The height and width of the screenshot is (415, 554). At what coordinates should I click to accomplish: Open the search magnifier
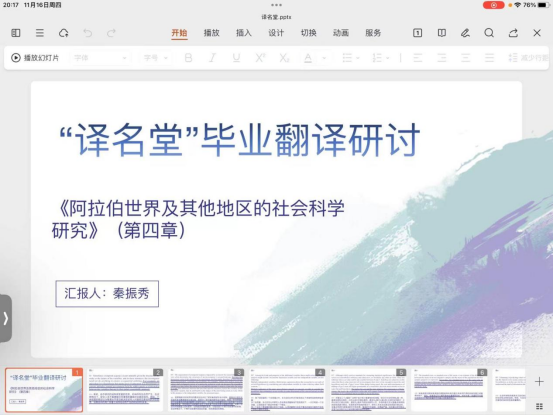point(489,33)
